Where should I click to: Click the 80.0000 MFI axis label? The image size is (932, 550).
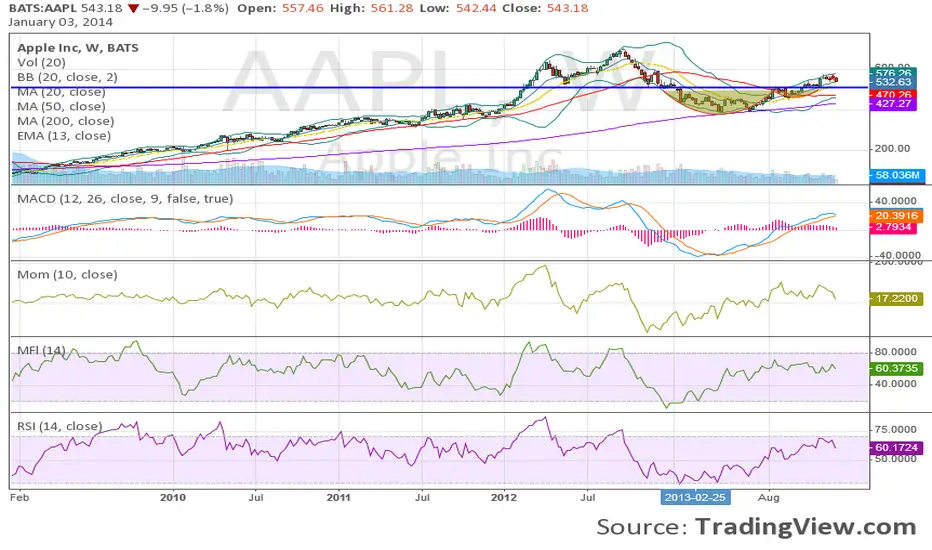(895, 352)
